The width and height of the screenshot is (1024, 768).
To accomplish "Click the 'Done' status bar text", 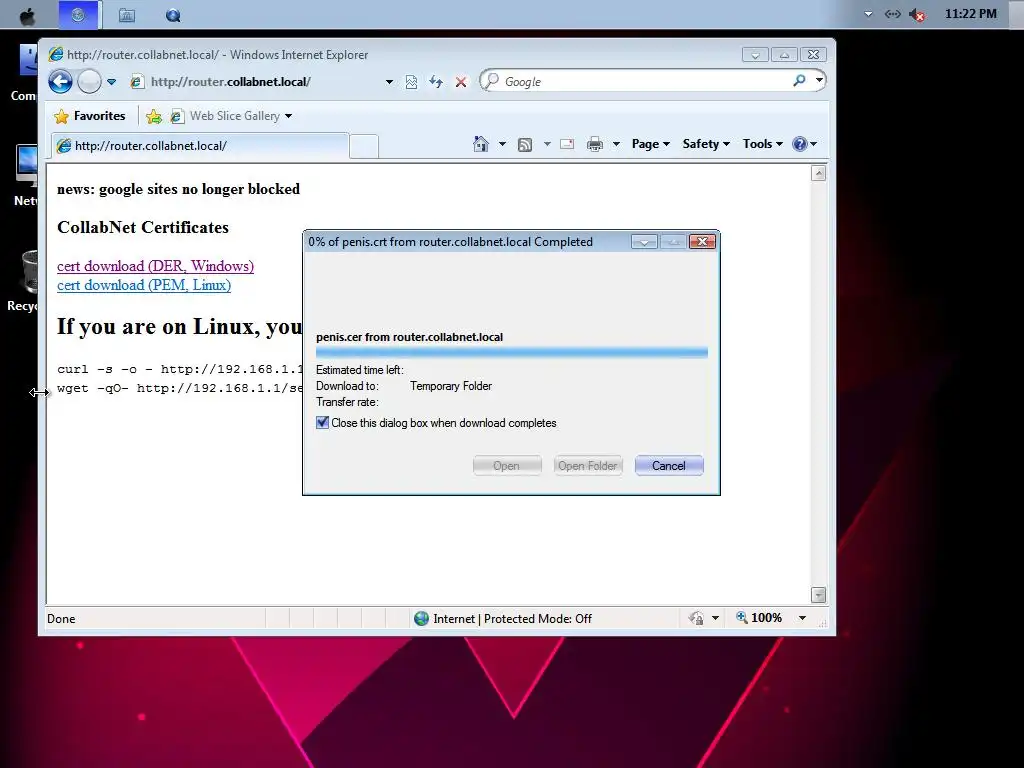I will [61, 618].
